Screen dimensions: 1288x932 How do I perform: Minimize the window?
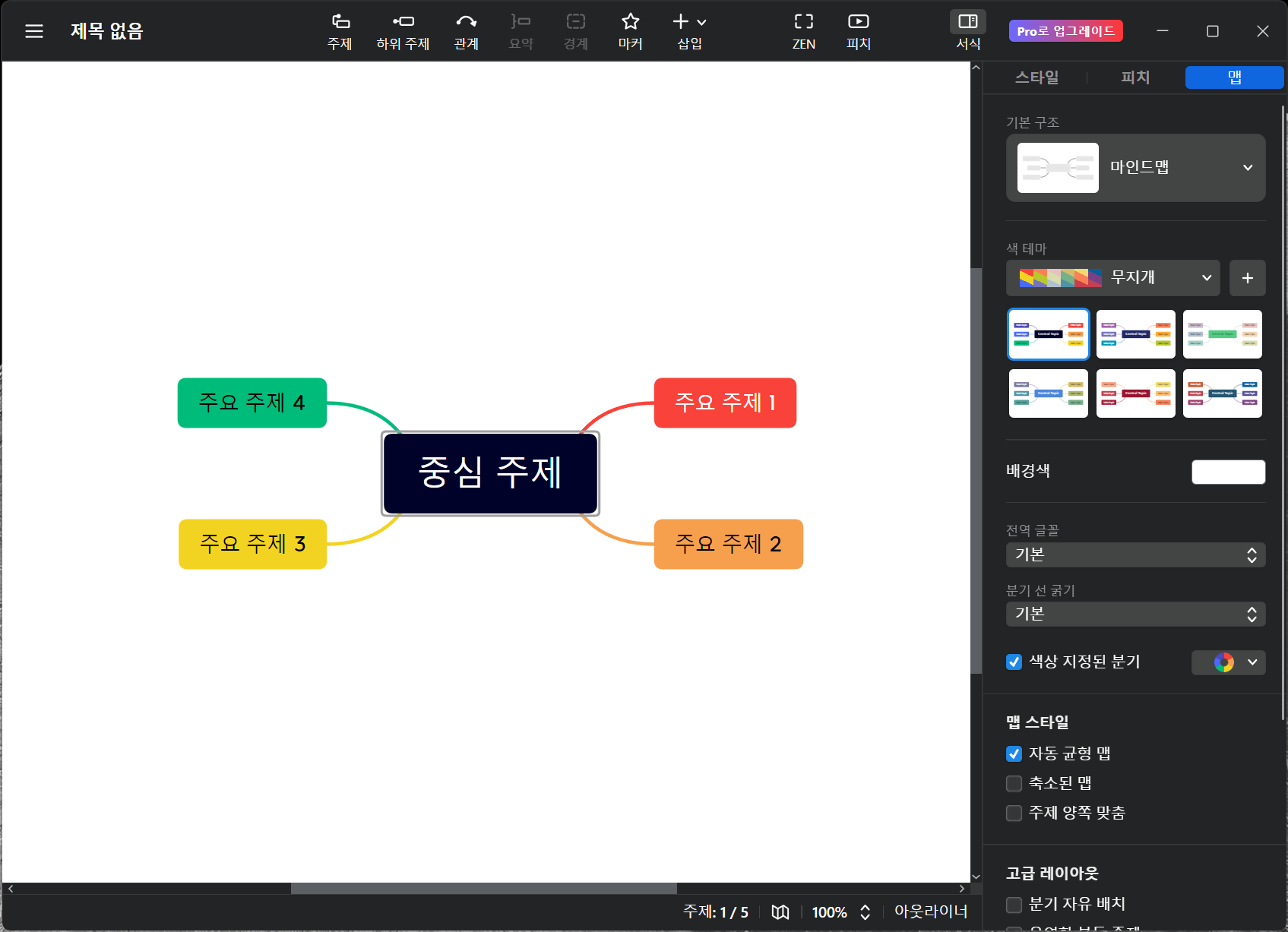pyautogui.click(x=1163, y=31)
